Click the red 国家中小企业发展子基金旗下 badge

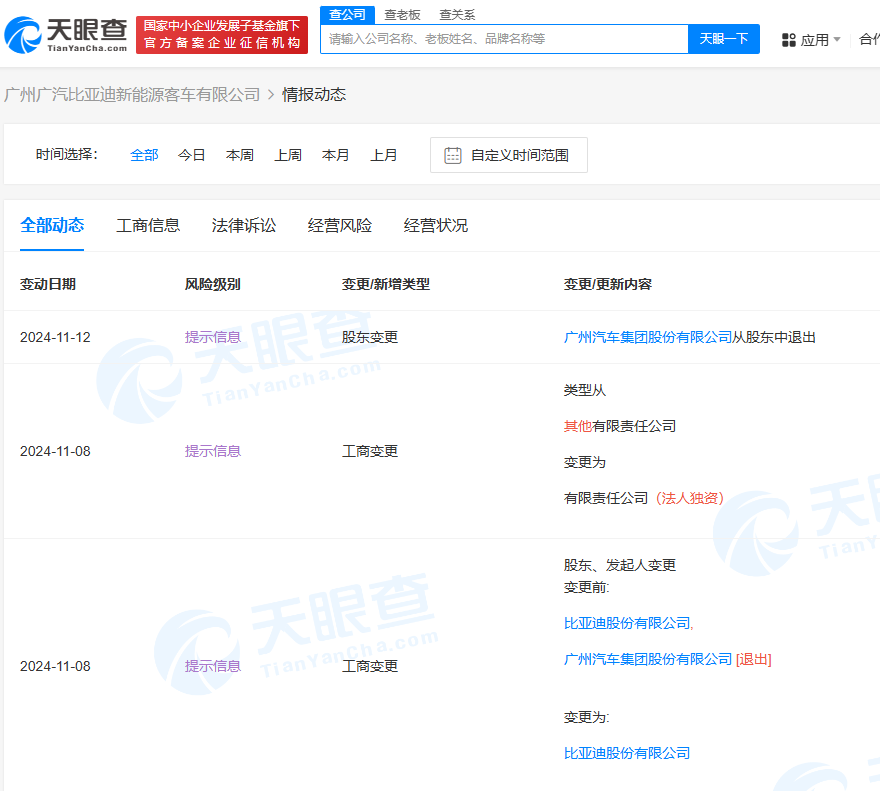[x=222, y=35]
